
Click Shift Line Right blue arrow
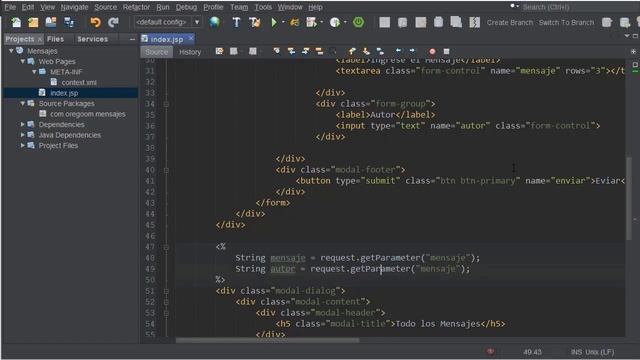pyautogui.click(x=412, y=51)
